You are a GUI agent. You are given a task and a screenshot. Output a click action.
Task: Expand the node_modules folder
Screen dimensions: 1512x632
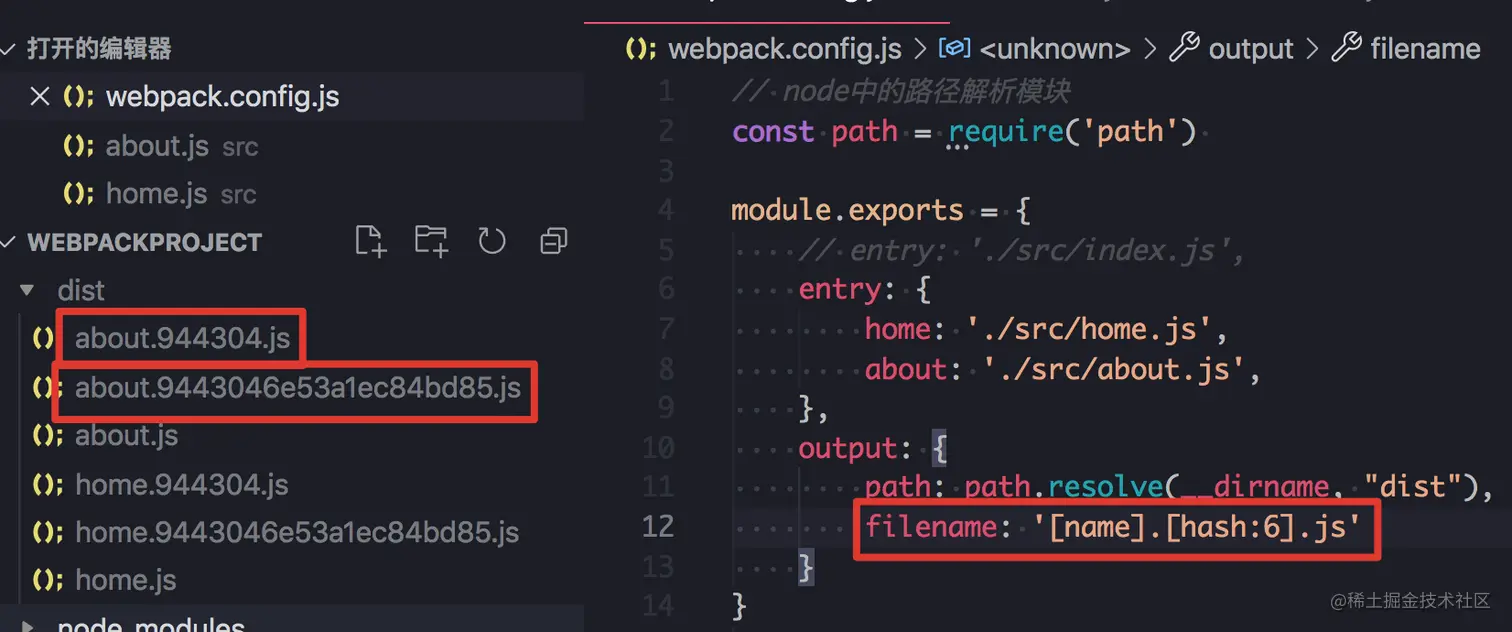27,627
